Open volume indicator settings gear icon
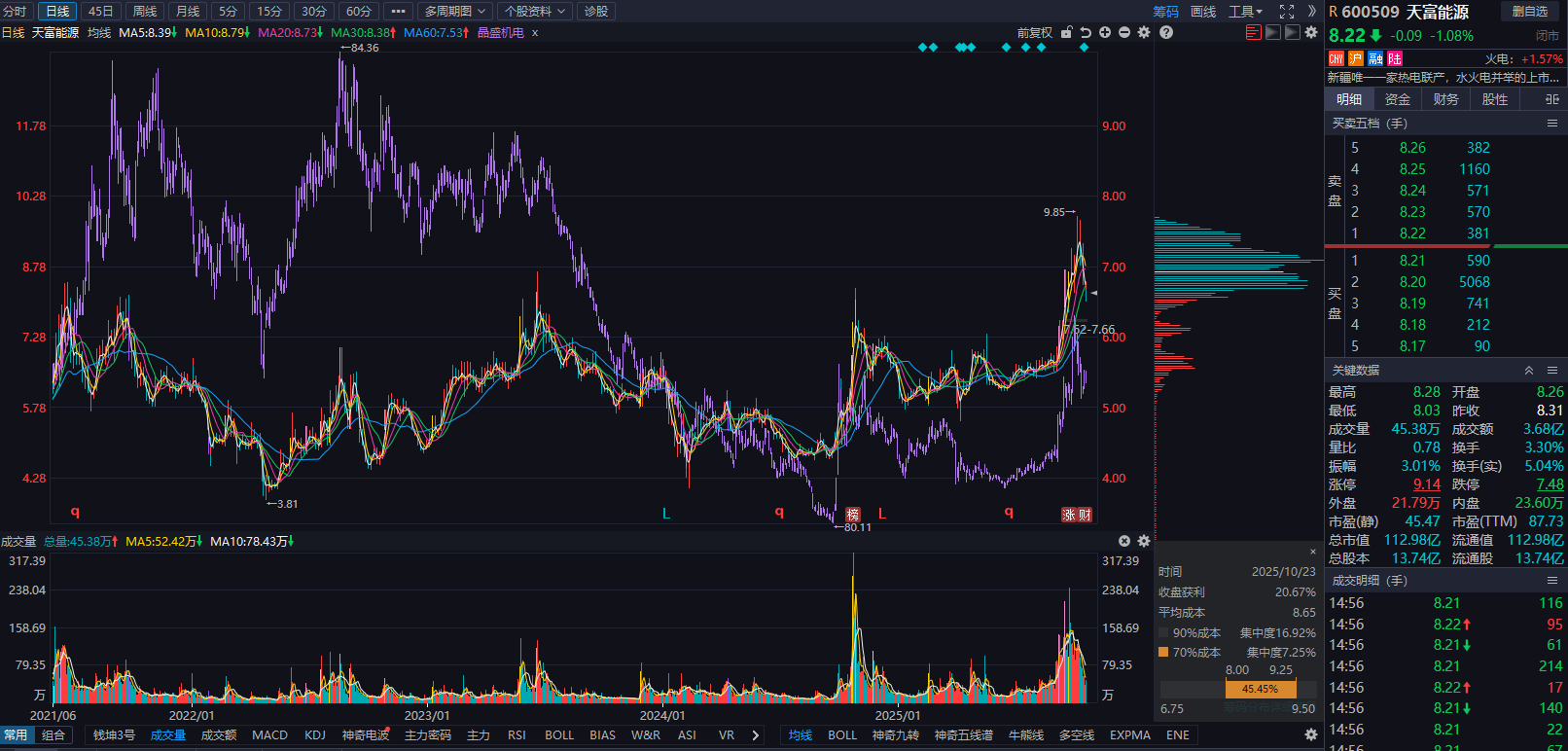The image size is (1568, 751). (x=1144, y=541)
